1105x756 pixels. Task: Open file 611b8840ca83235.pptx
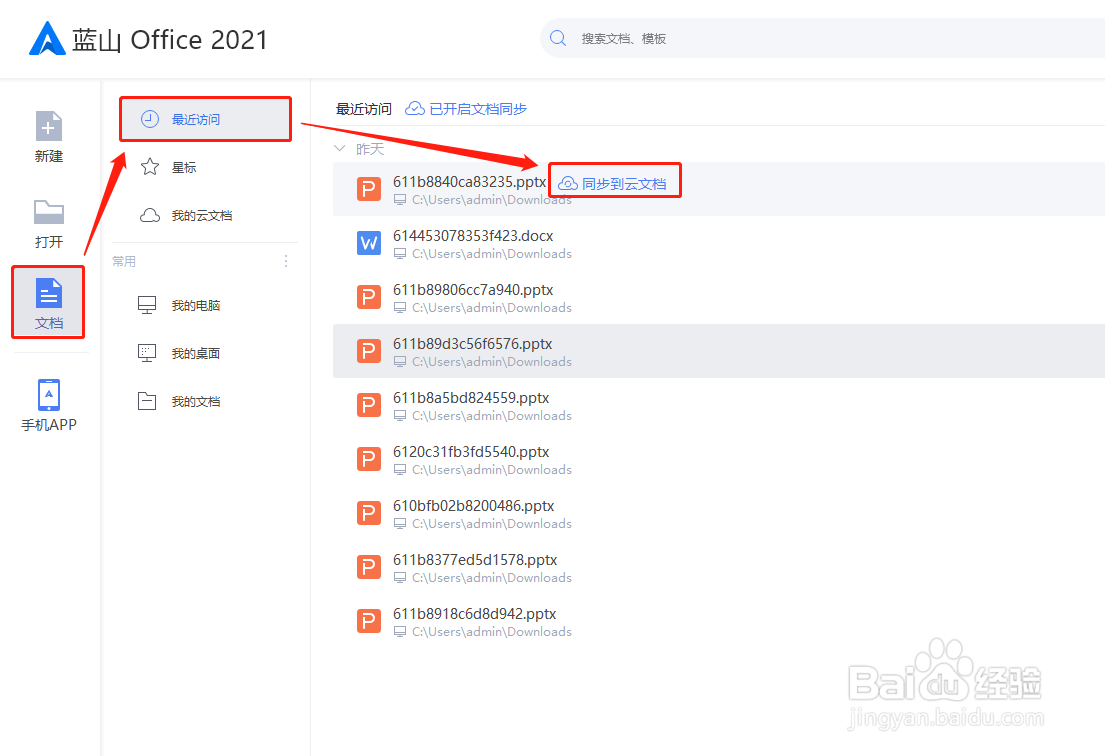469,182
